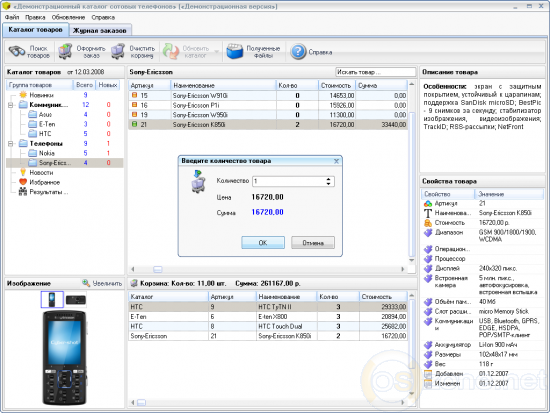Click the Свойство column header
Viewport: 550px width, 413px height.
coord(448,194)
